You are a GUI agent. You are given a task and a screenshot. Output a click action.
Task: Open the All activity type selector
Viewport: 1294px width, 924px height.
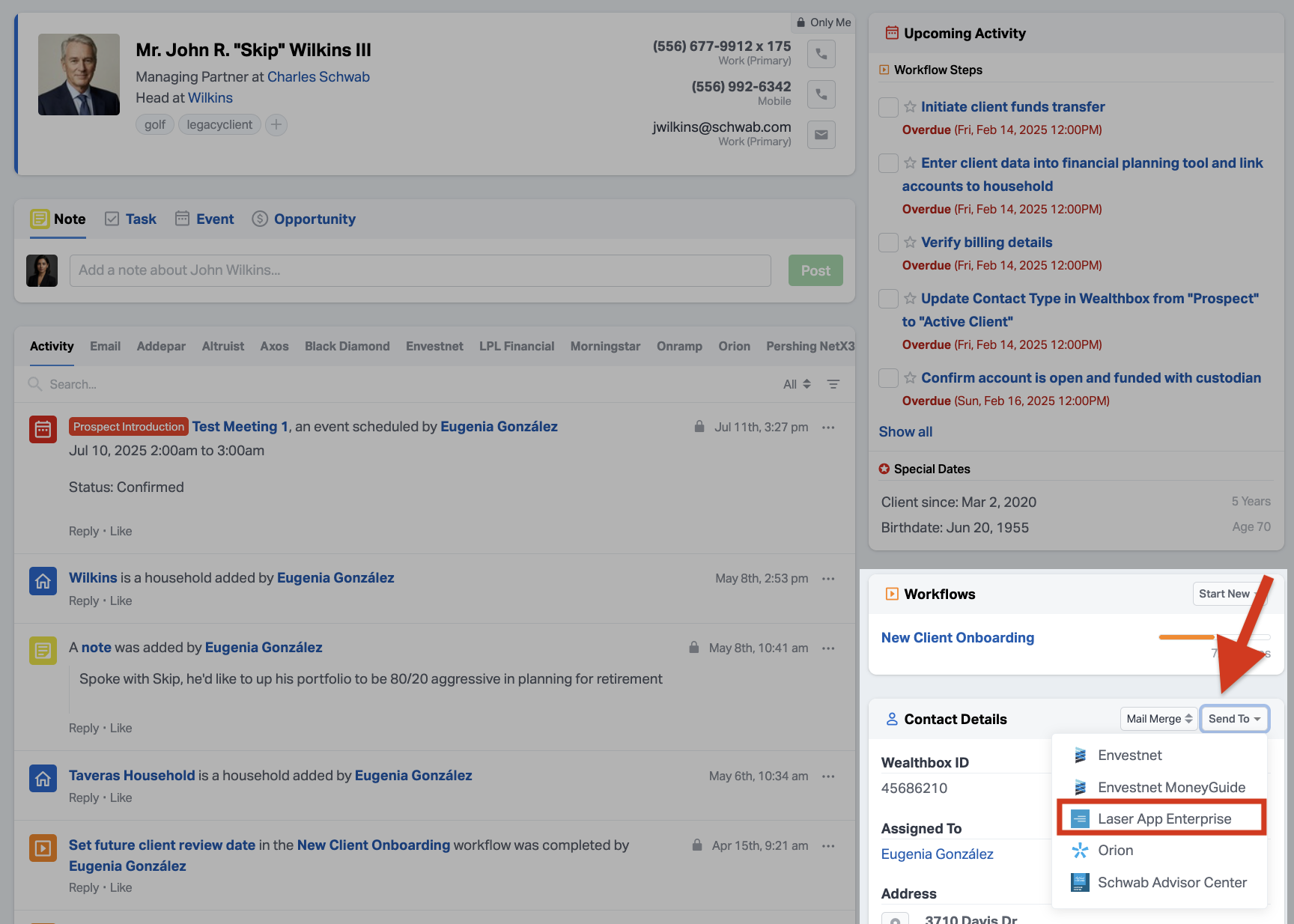click(x=797, y=384)
